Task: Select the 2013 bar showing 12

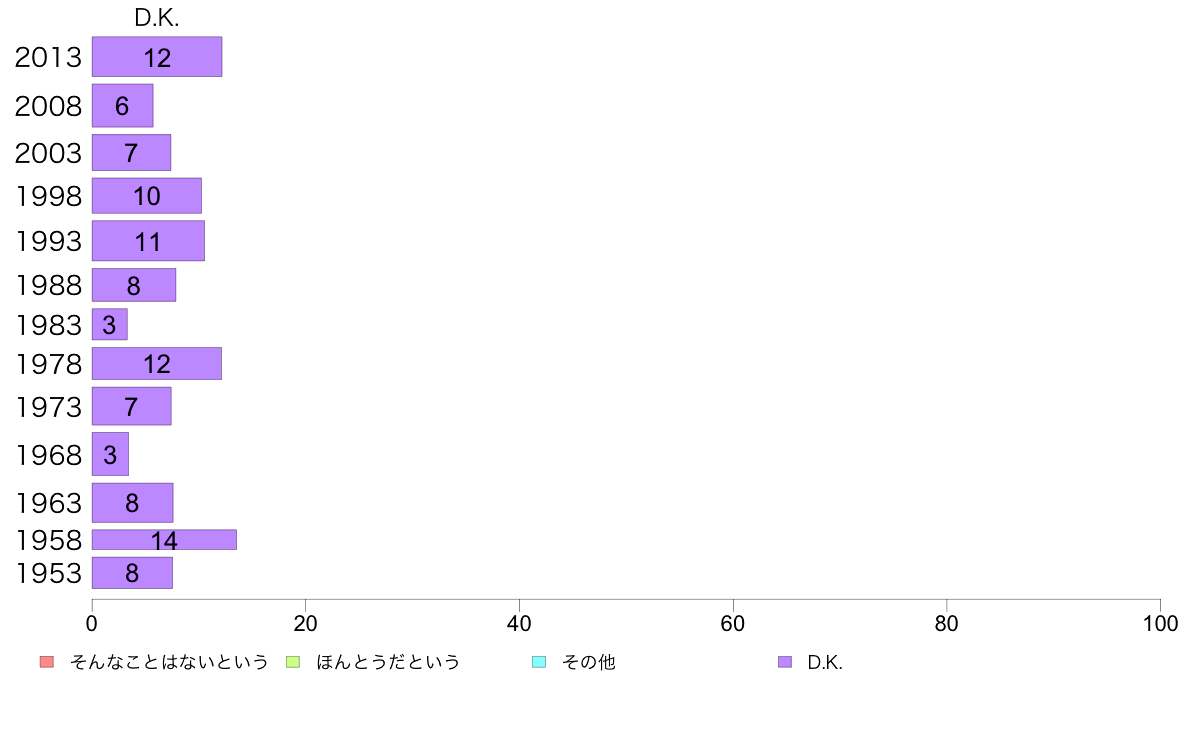Action: [x=157, y=57]
